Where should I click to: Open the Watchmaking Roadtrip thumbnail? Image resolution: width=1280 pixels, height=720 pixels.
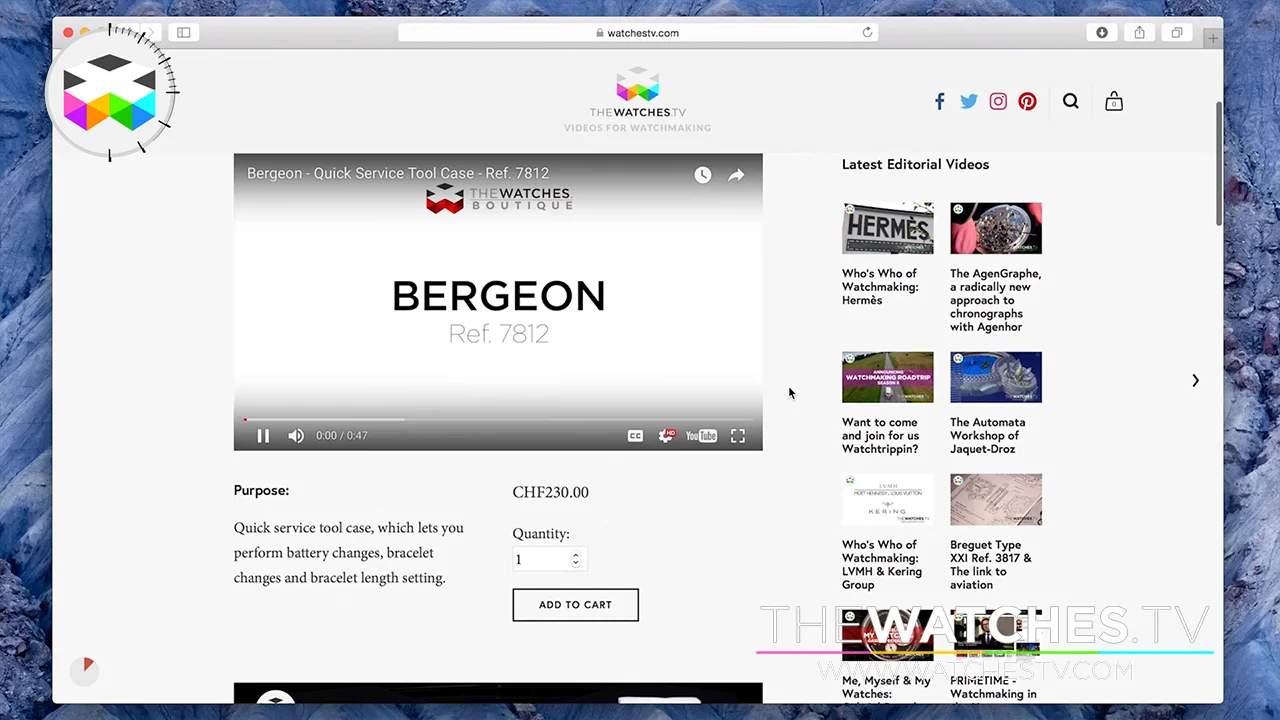[888, 377]
